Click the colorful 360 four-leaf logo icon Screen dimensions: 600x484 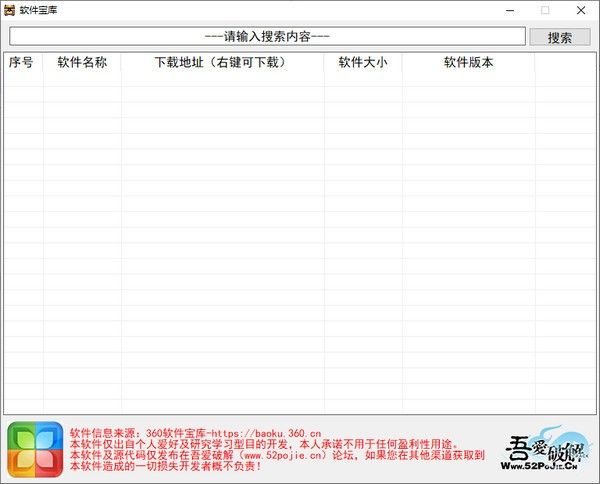[35, 449]
